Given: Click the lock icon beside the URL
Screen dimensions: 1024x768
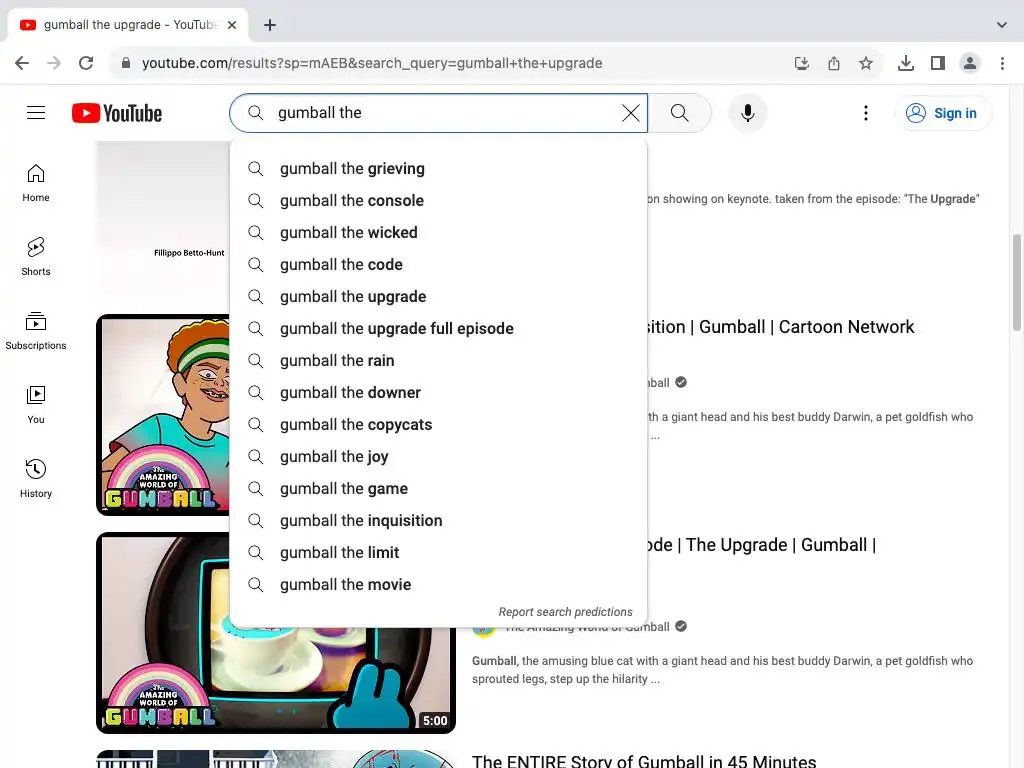Looking at the screenshot, I should (x=126, y=63).
